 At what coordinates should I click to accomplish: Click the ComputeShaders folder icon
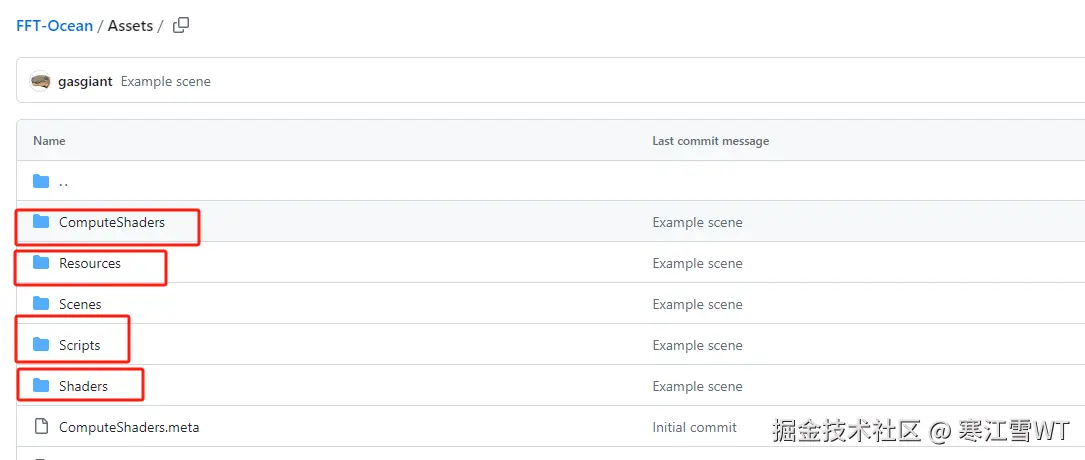click(x=41, y=222)
